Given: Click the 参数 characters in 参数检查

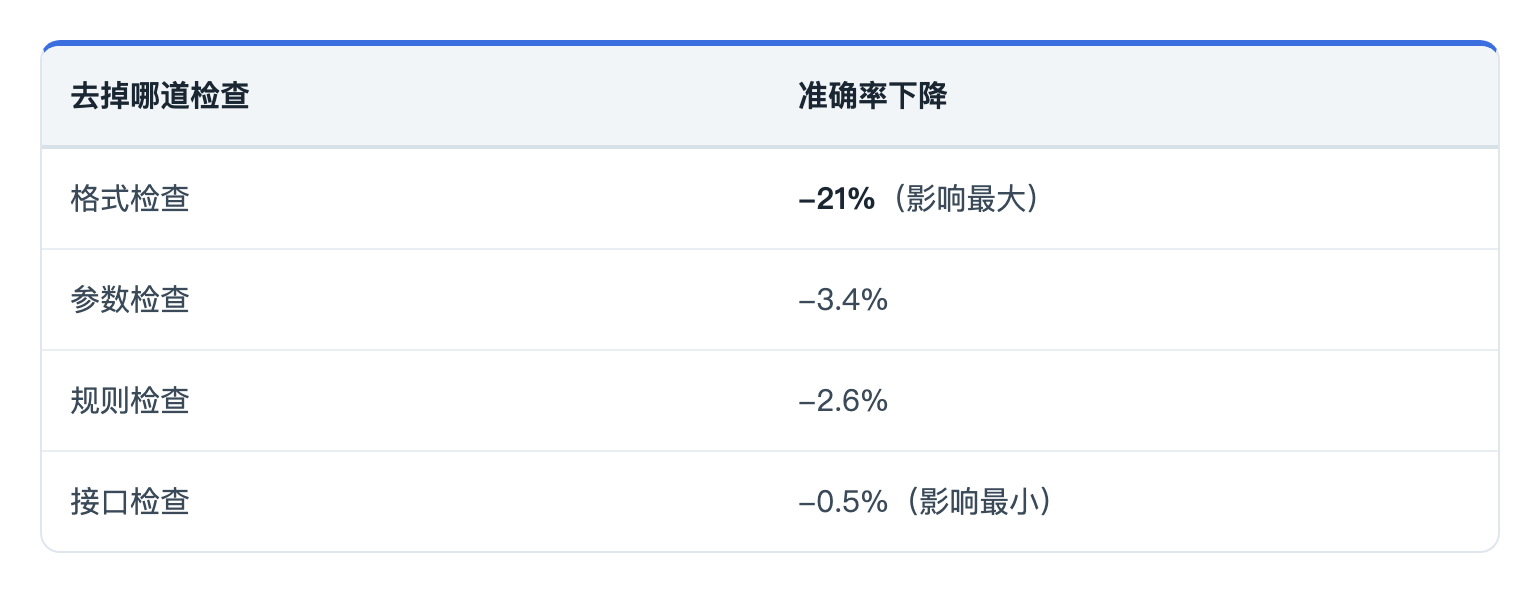Looking at the screenshot, I should coord(100,300).
